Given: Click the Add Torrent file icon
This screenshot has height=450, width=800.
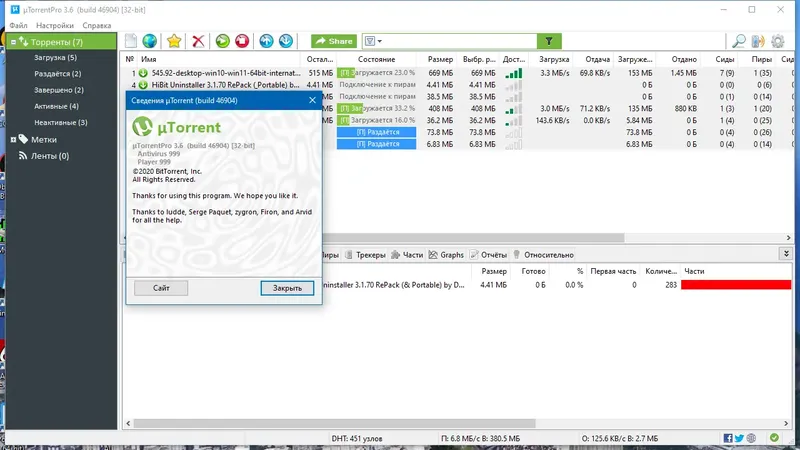Looking at the screenshot, I should pyautogui.click(x=131, y=41).
